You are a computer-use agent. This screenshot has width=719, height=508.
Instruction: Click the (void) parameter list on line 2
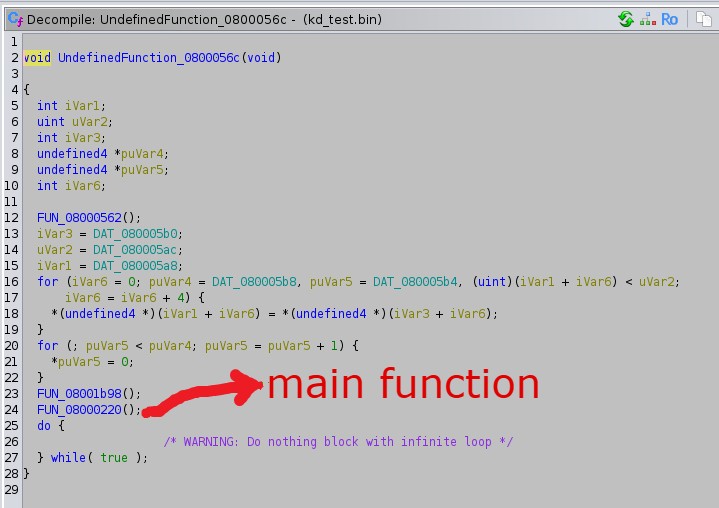[x=261, y=58]
